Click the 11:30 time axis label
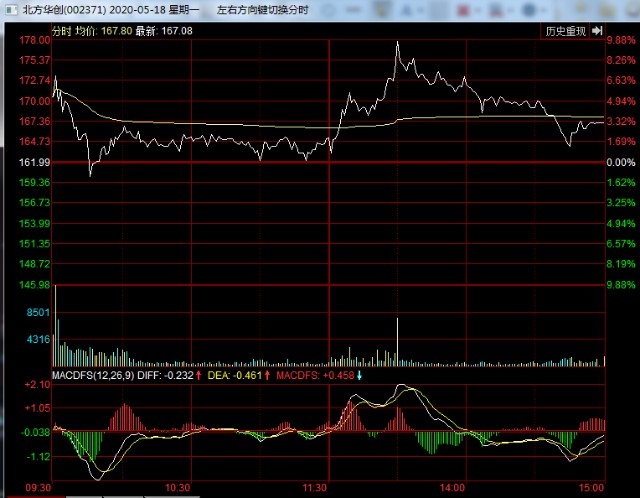The width and height of the screenshot is (640, 498). (315, 488)
